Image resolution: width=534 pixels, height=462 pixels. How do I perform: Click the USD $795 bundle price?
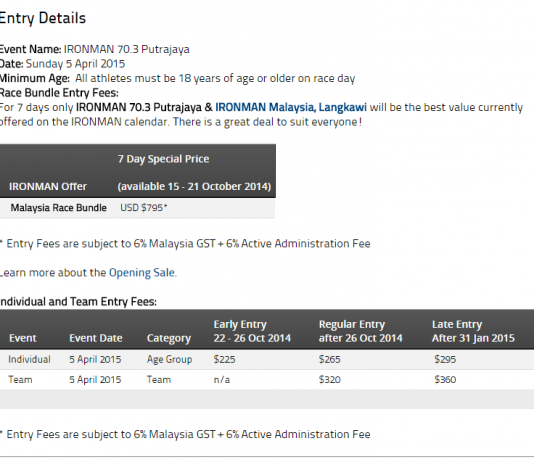point(144,208)
